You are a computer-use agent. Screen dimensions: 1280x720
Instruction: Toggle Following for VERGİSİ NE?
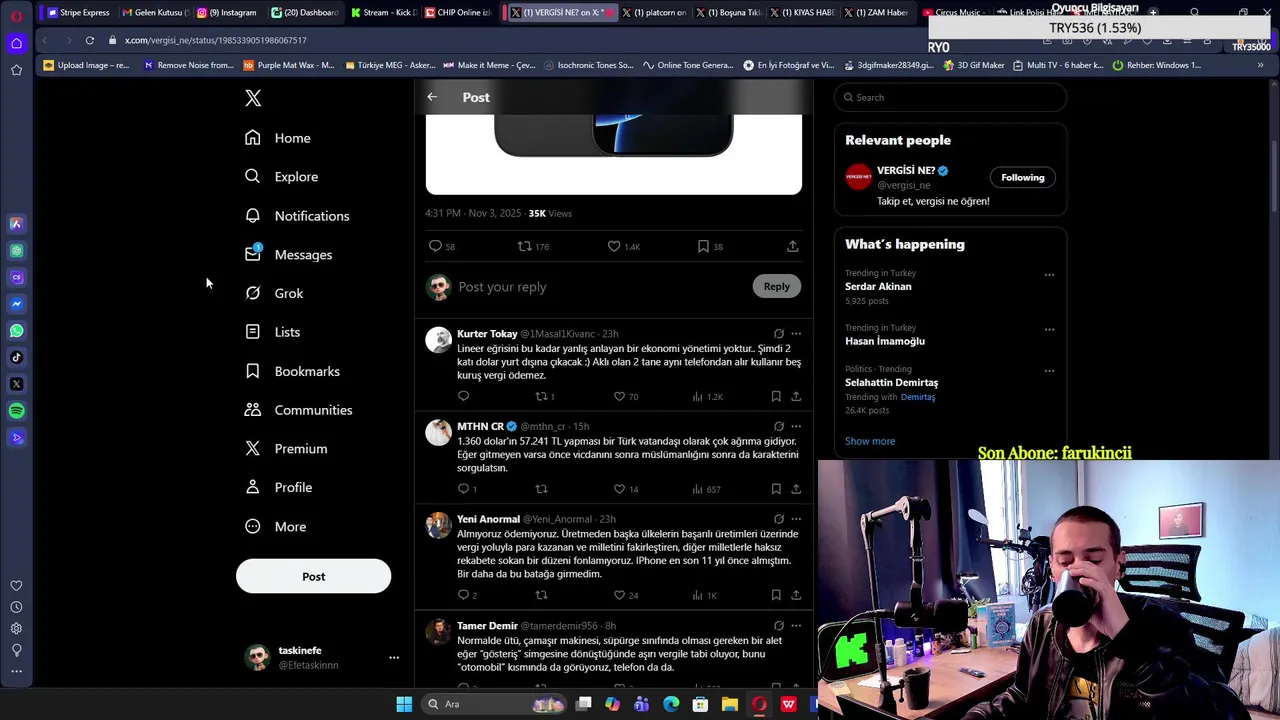[1022, 177]
